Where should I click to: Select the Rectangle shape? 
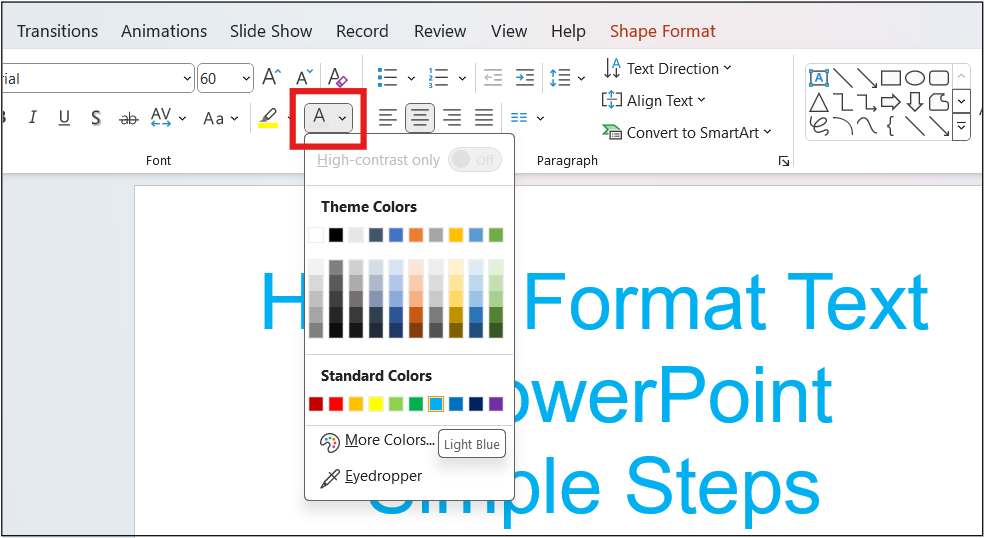pyautogui.click(x=890, y=78)
